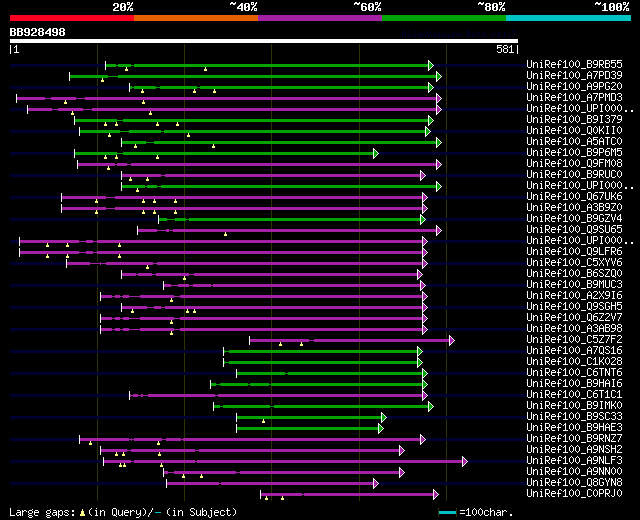Select the UniRef100_Q6Z2V7 label
The image size is (640, 520).
click(x=574, y=318)
